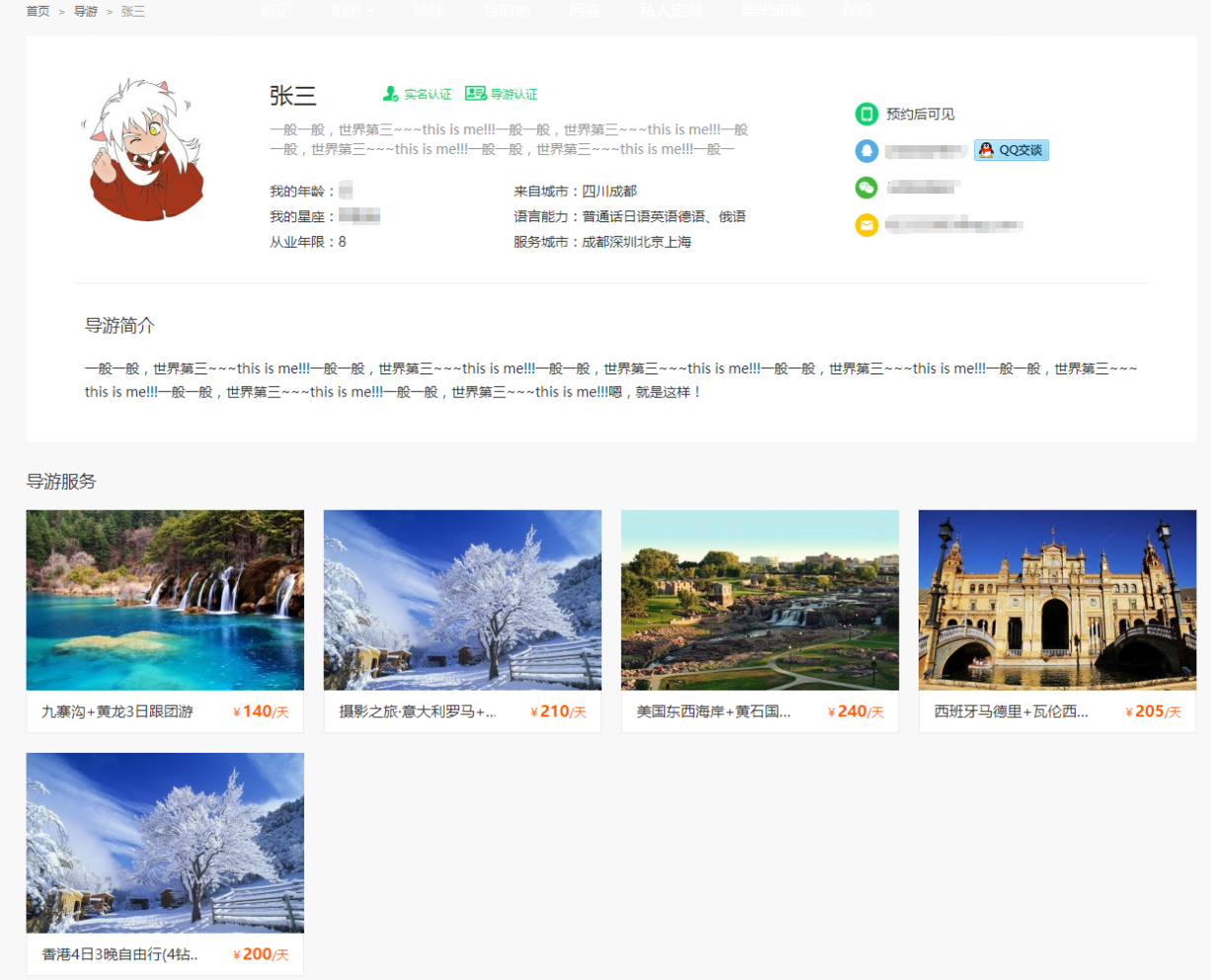Click the ¥240/天 price label
Viewport: 1211px width, 980px height.
pos(855,711)
